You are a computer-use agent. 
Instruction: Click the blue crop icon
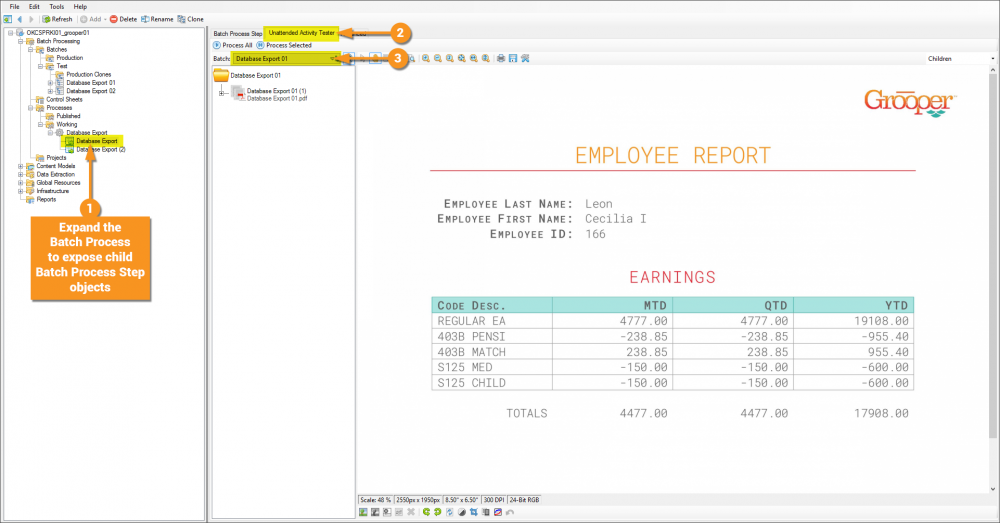coord(474,512)
